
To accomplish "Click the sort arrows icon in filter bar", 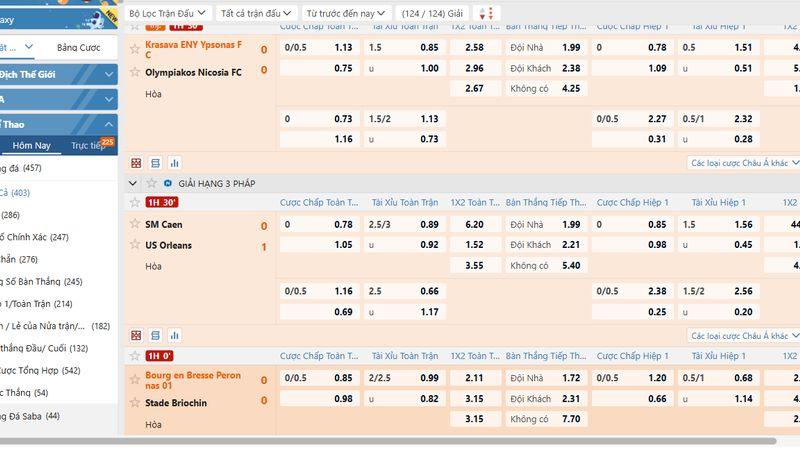I will pyautogui.click(x=486, y=13).
